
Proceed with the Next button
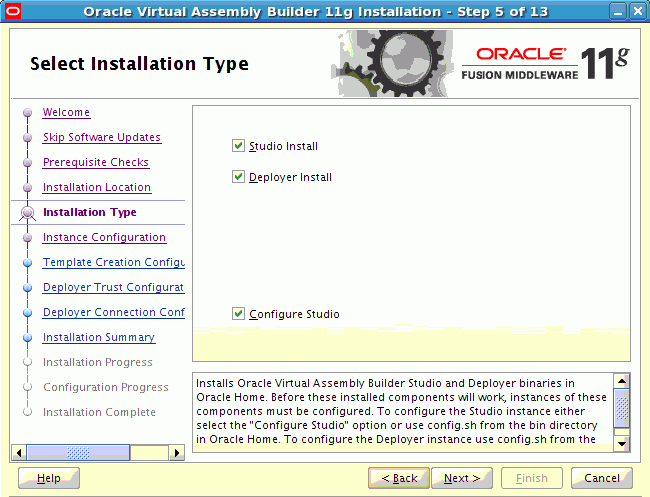[462, 478]
